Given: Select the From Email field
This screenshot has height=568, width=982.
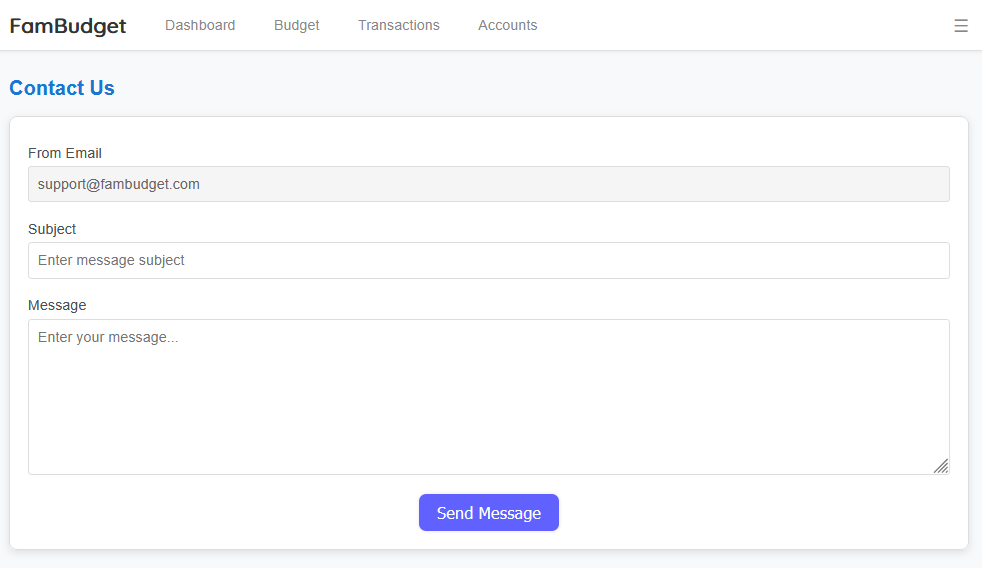Looking at the screenshot, I should [488, 184].
